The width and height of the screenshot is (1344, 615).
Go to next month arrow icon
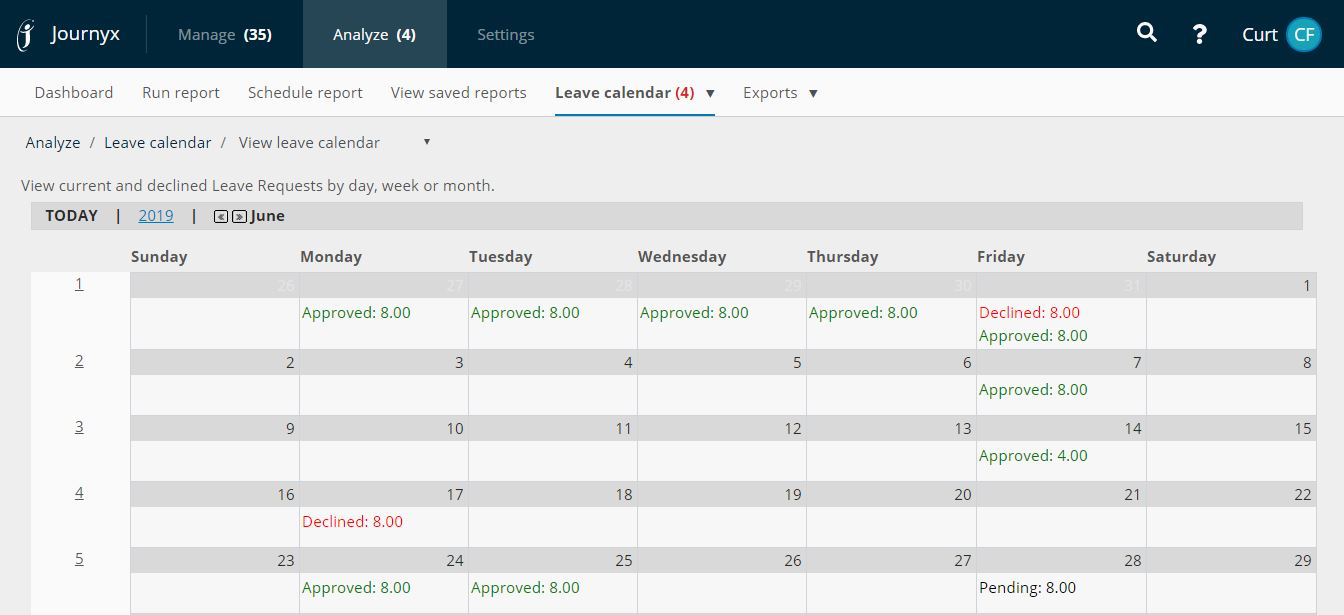point(239,216)
